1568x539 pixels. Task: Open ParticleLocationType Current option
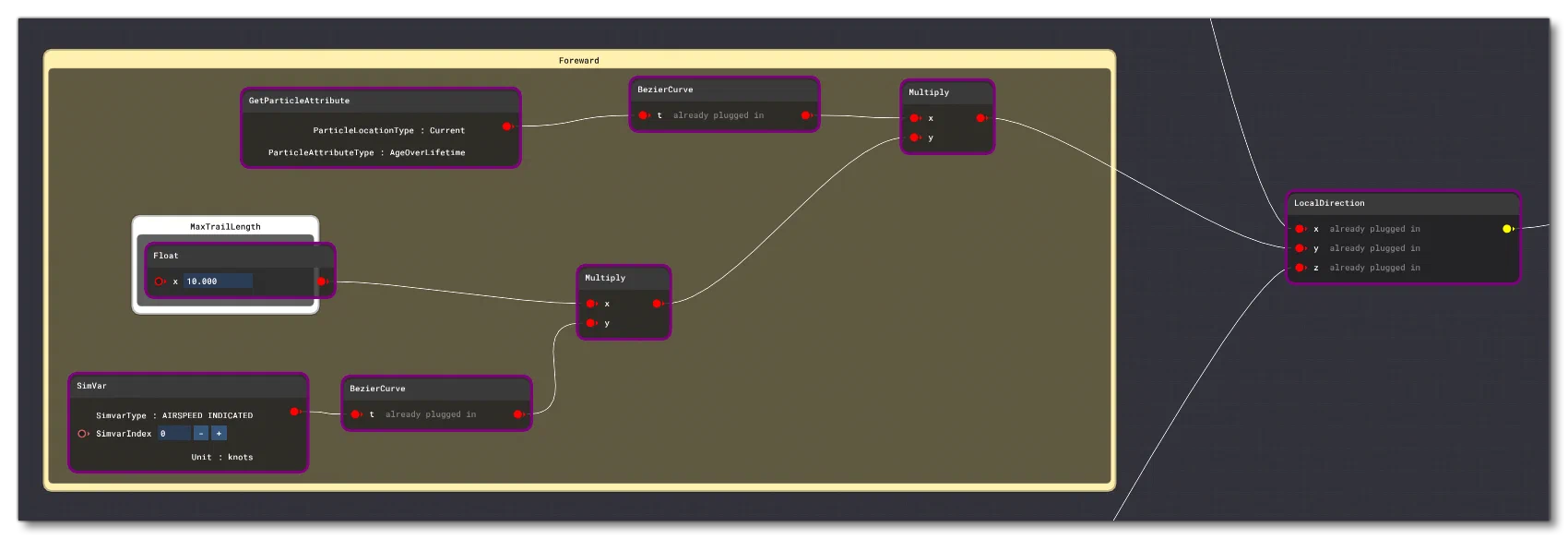(x=447, y=131)
